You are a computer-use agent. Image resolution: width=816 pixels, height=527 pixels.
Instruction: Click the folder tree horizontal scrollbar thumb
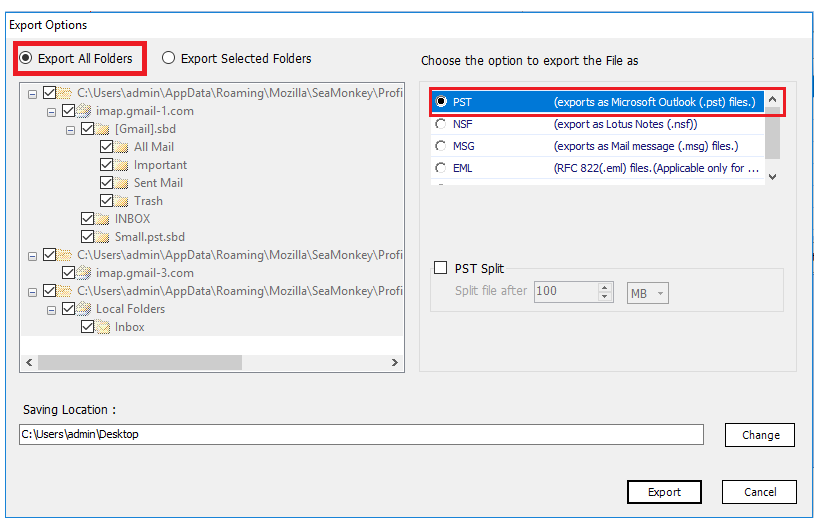tap(139, 363)
